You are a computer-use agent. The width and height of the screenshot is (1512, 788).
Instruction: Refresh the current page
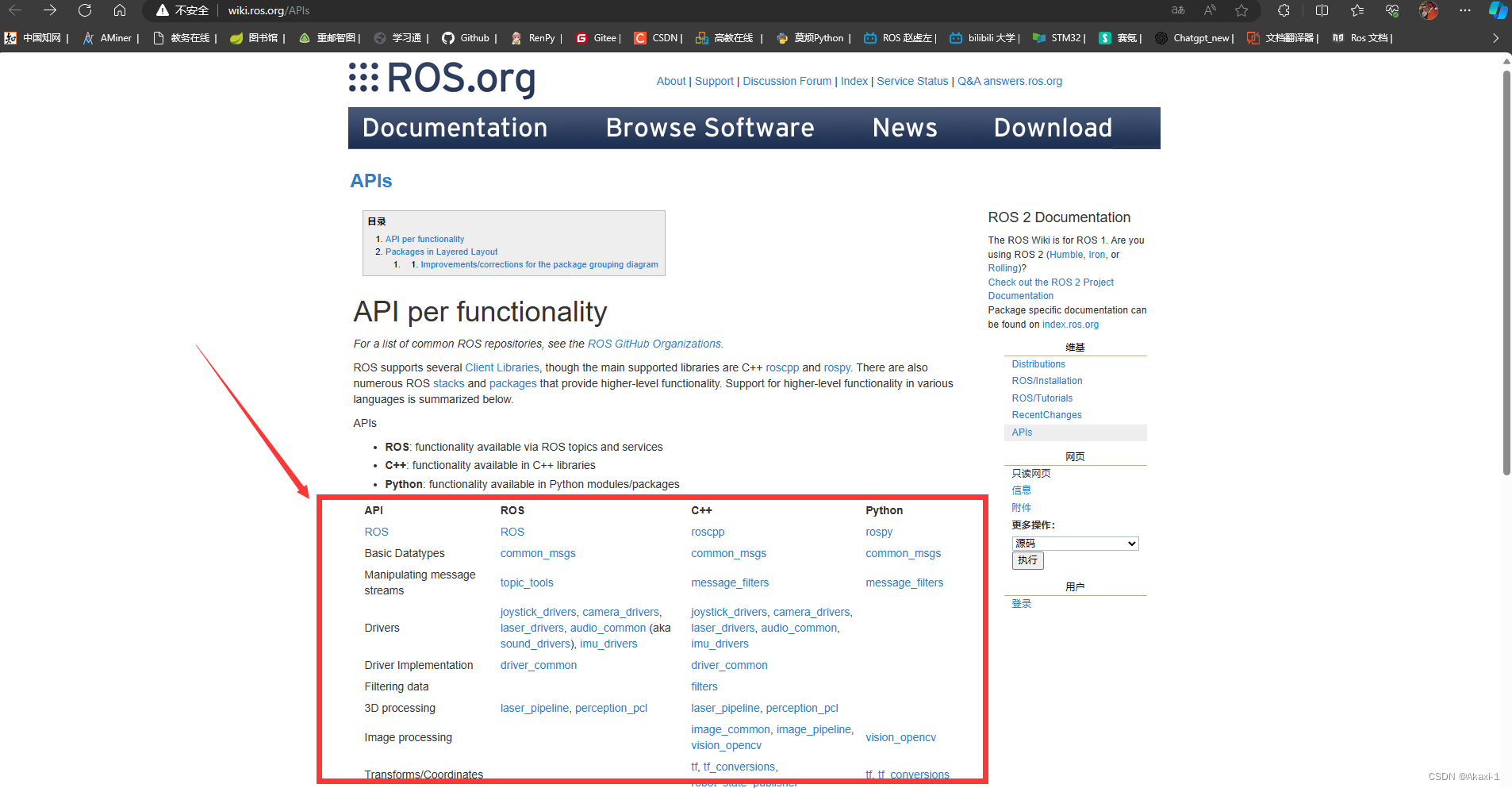[85, 10]
